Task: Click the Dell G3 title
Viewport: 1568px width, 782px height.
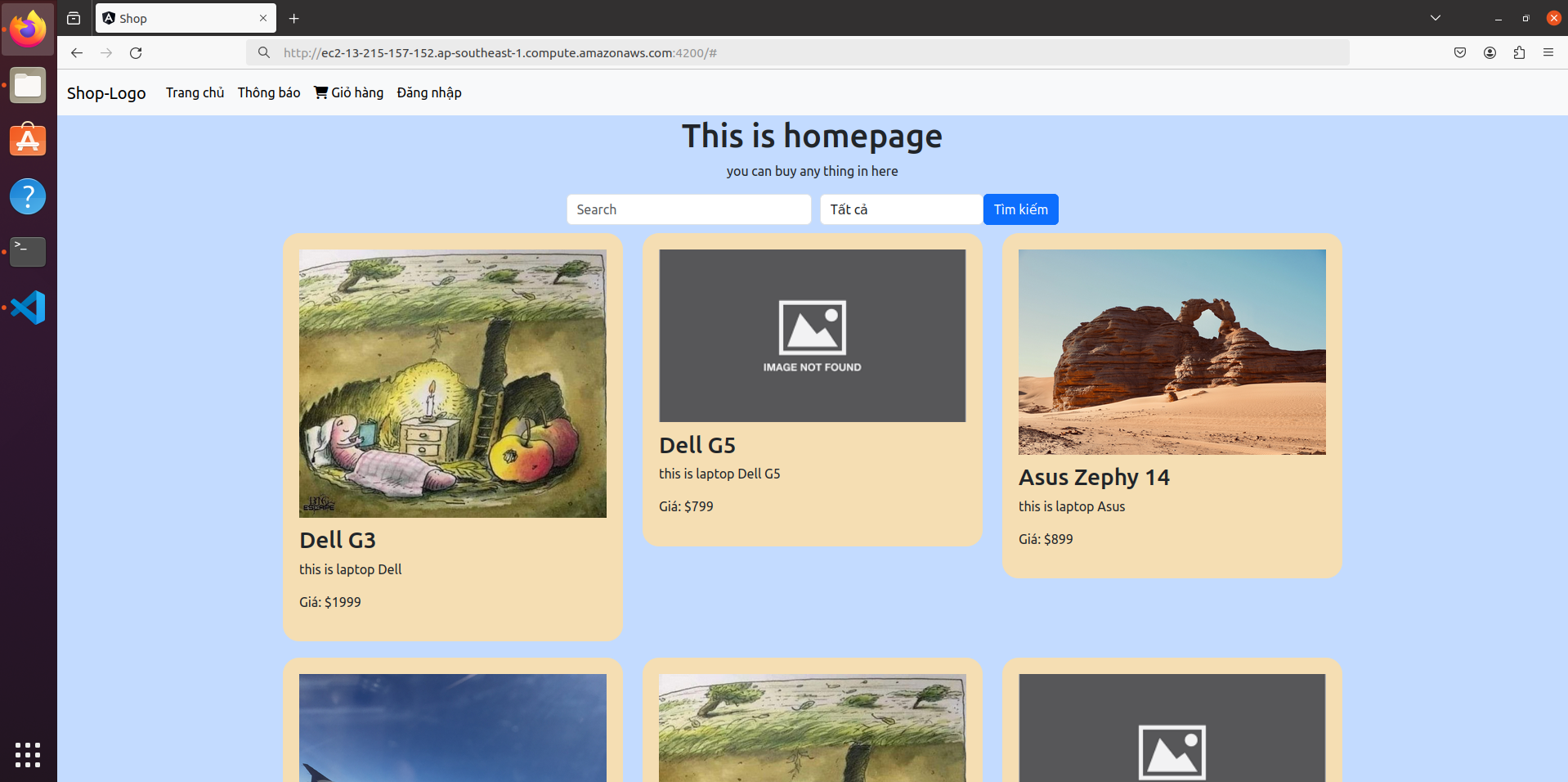Action: click(x=338, y=540)
